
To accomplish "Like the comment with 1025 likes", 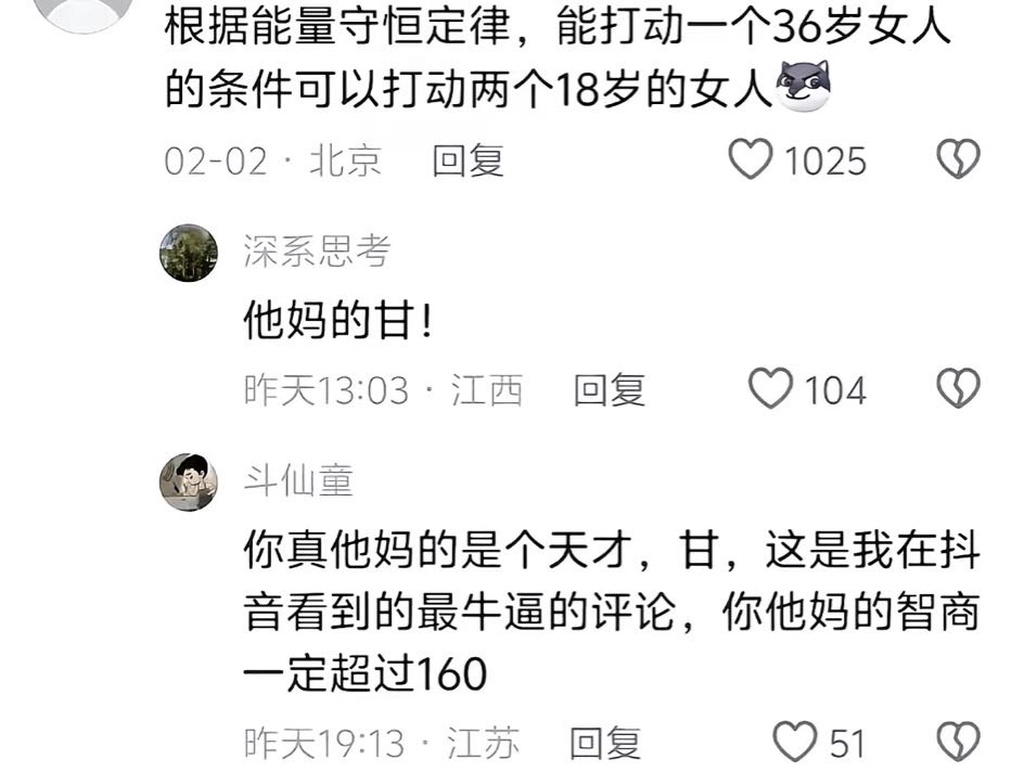I will coord(750,159).
